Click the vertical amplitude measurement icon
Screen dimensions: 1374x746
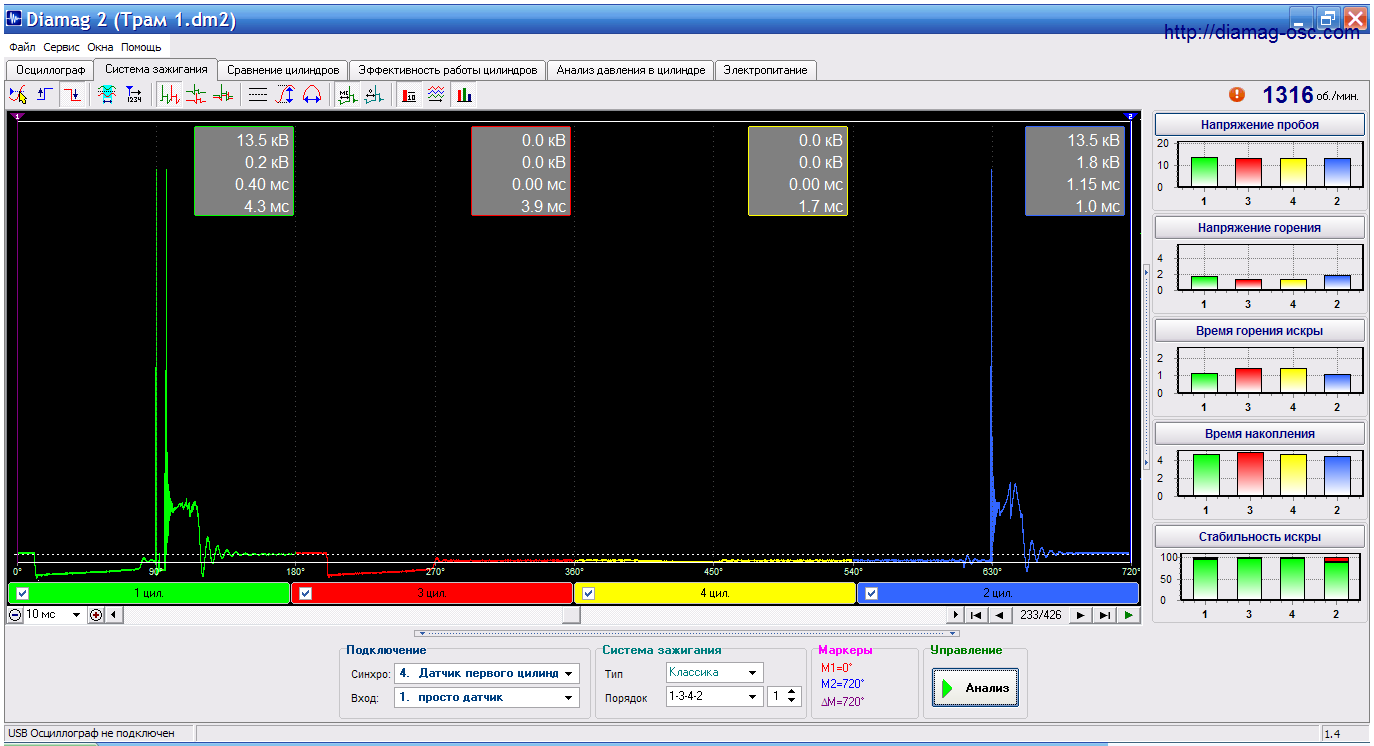pyautogui.click(x=285, y=95)
